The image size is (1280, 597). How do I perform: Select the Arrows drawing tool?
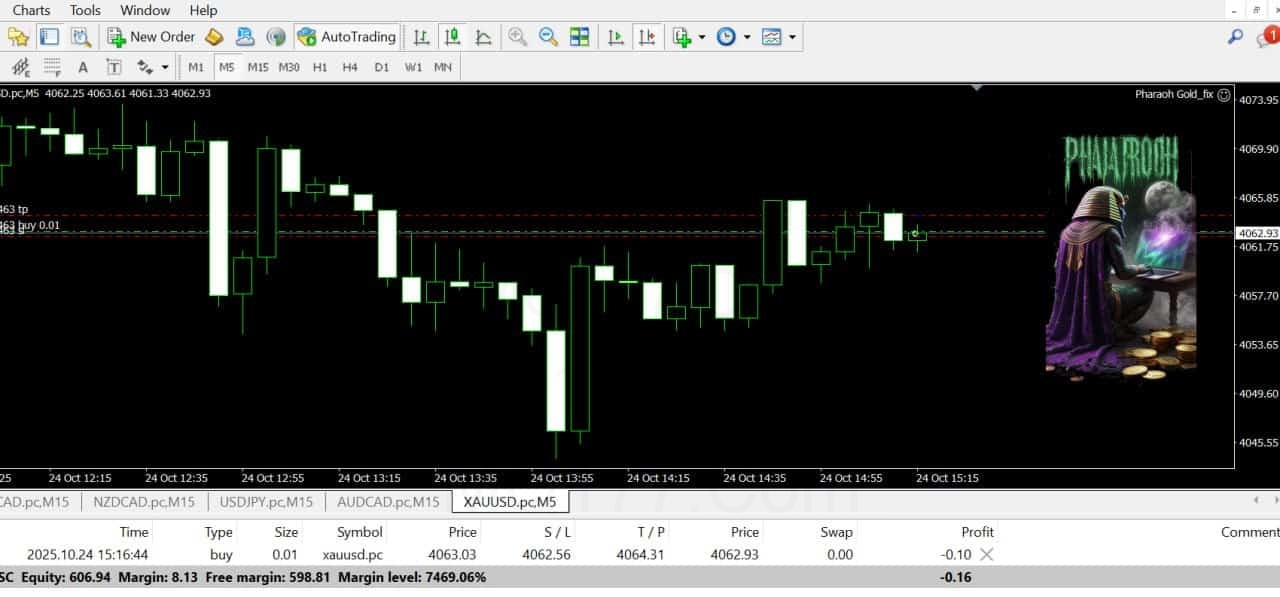[x=145, y=67]
